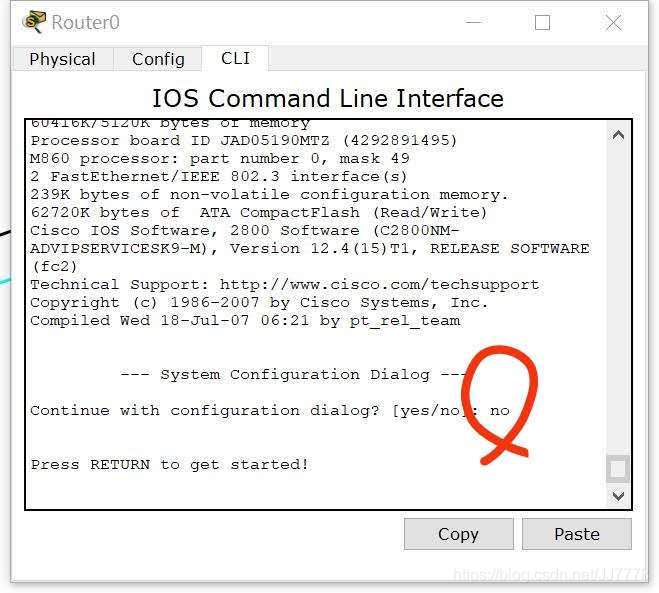Click the CLI scrollbar thumb
The image size is (659, 593).
pos(618,469)
